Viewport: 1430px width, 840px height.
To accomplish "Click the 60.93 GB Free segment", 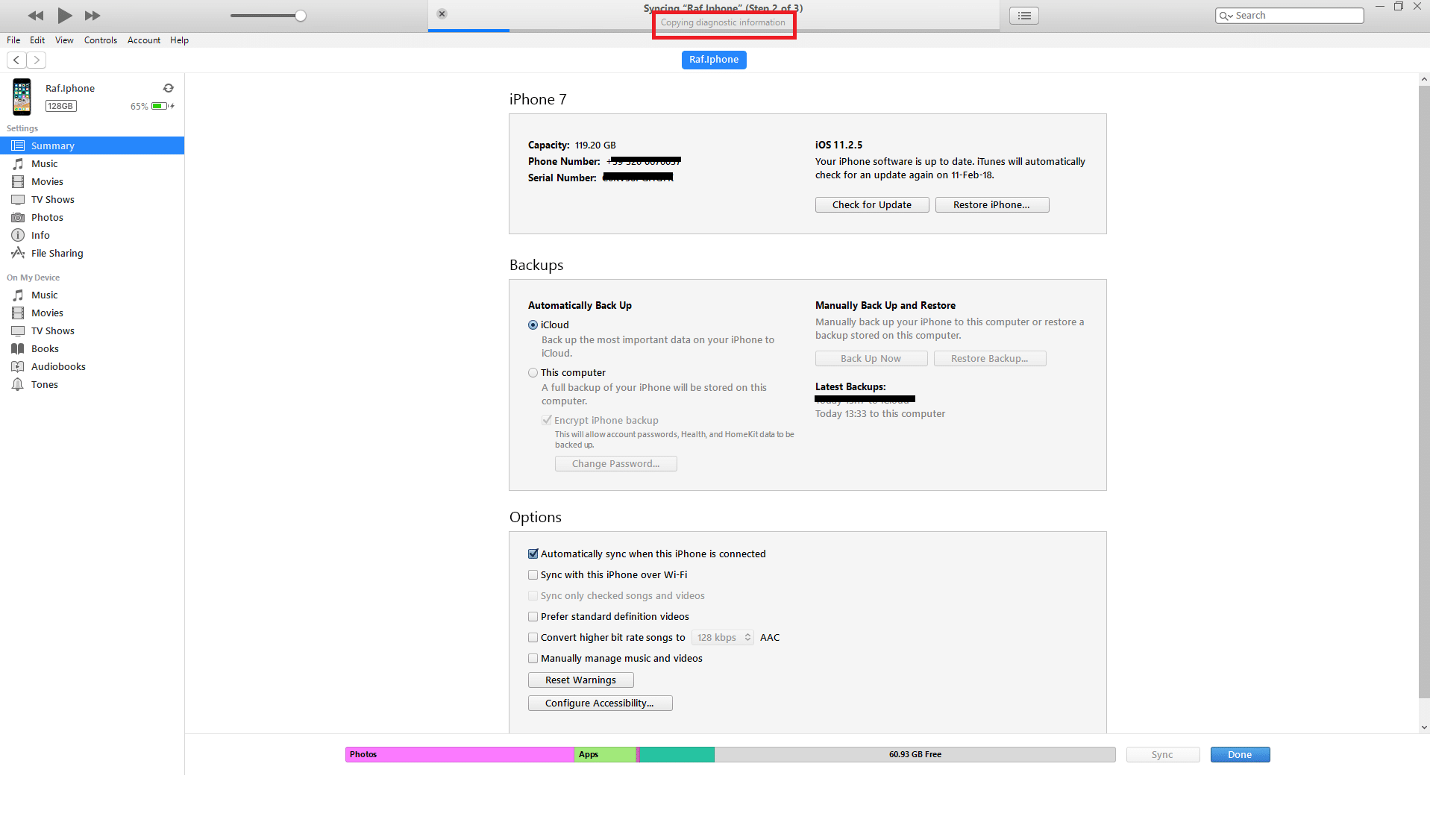I will (915, 754).
